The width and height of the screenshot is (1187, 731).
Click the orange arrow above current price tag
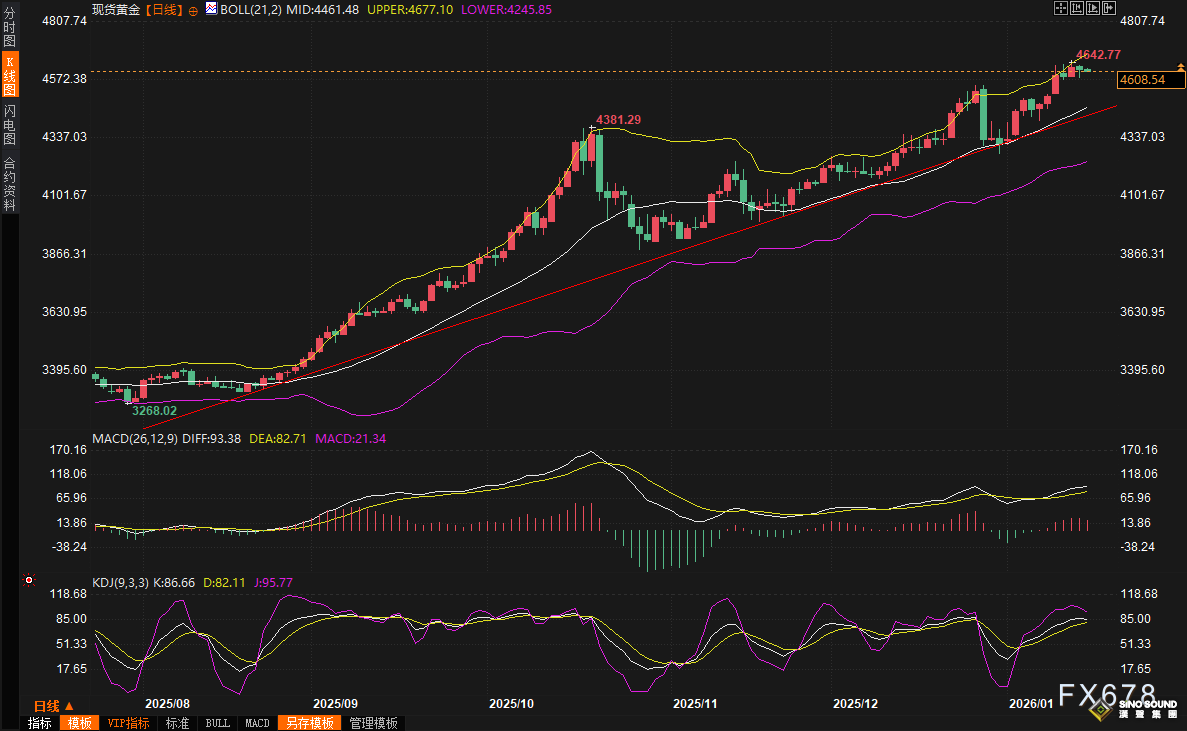(x=1180, y=66)
